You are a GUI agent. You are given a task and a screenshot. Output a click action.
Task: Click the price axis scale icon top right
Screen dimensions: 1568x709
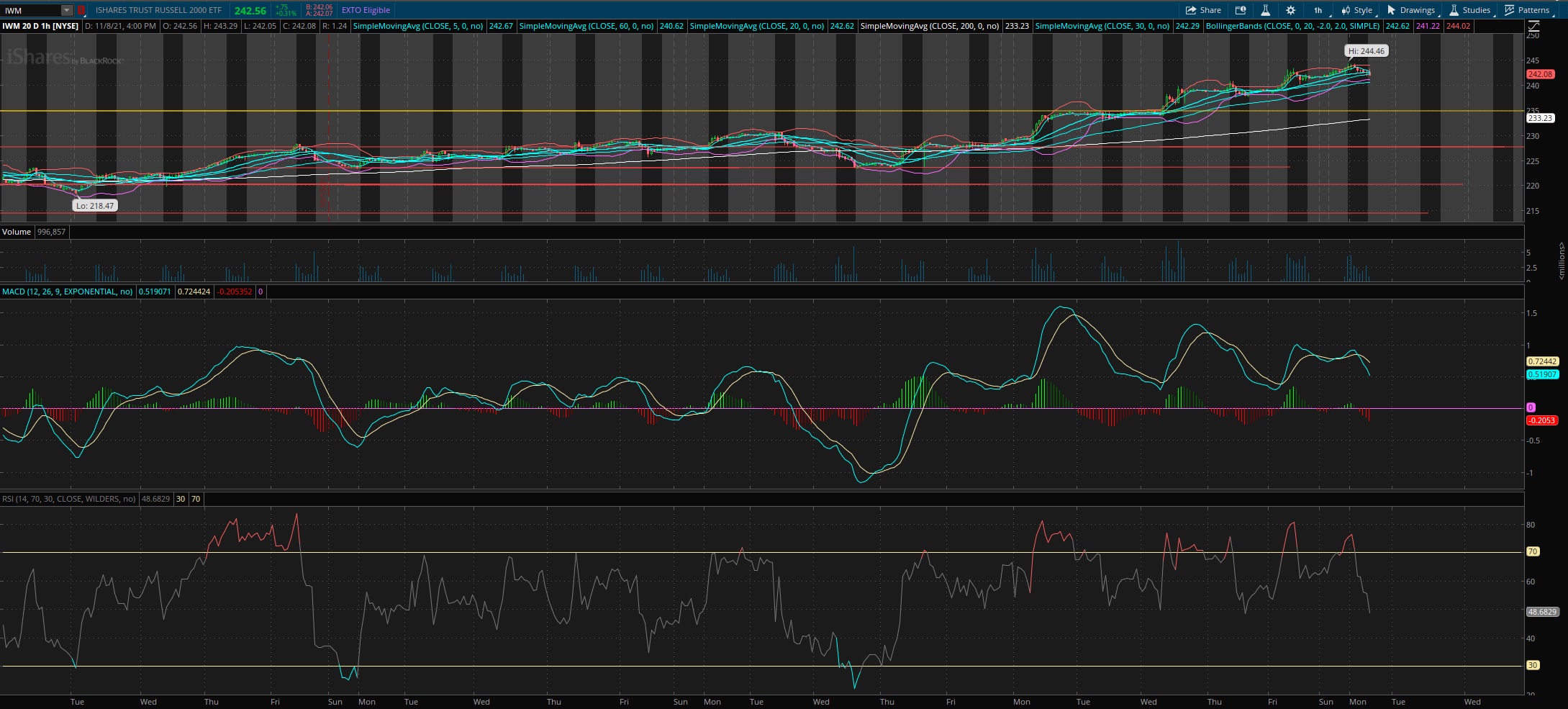tap(1533, 25)
